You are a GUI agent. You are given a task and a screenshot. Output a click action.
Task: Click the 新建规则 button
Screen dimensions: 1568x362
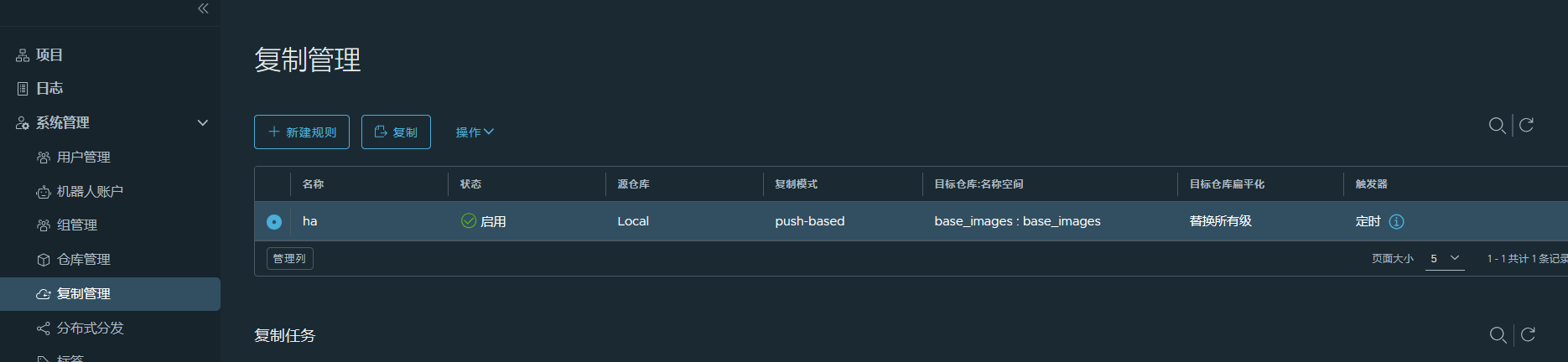point(302,132)
